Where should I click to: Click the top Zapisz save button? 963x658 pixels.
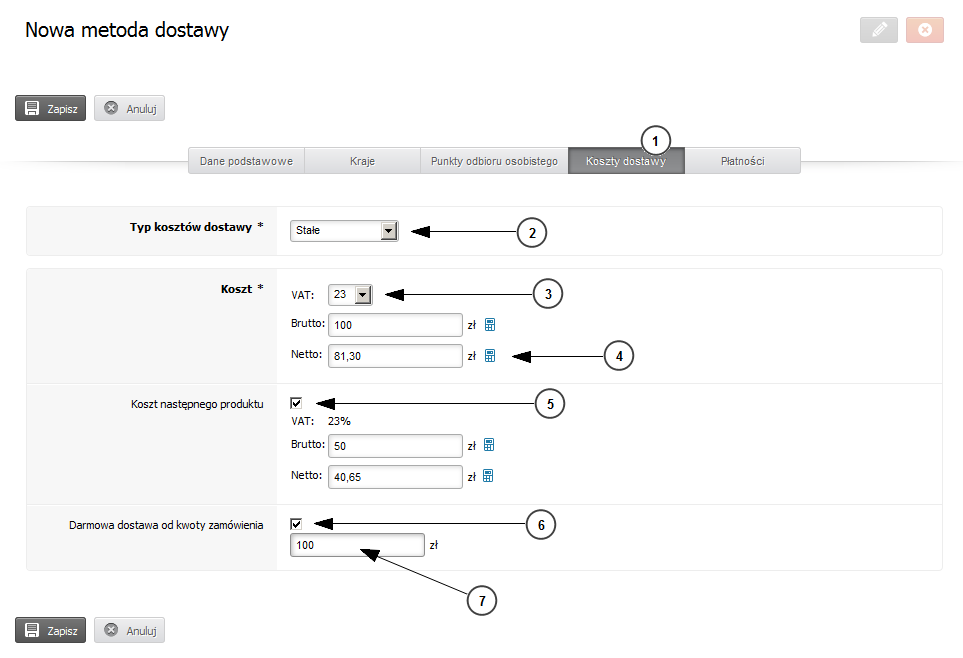click(50, 108)
